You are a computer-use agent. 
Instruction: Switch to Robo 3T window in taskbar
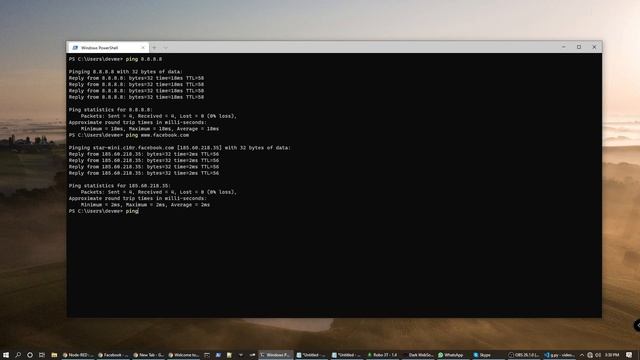click(x=382, y=355)
